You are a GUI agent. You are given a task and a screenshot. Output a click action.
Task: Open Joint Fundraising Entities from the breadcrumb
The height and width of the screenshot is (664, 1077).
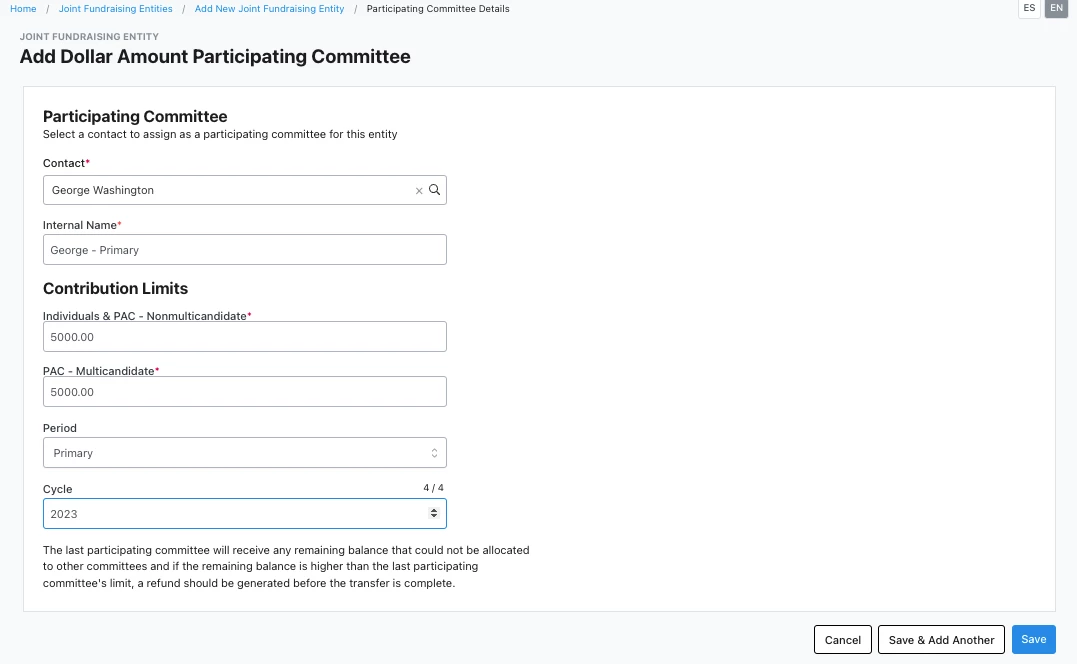(x=115, y=8)
